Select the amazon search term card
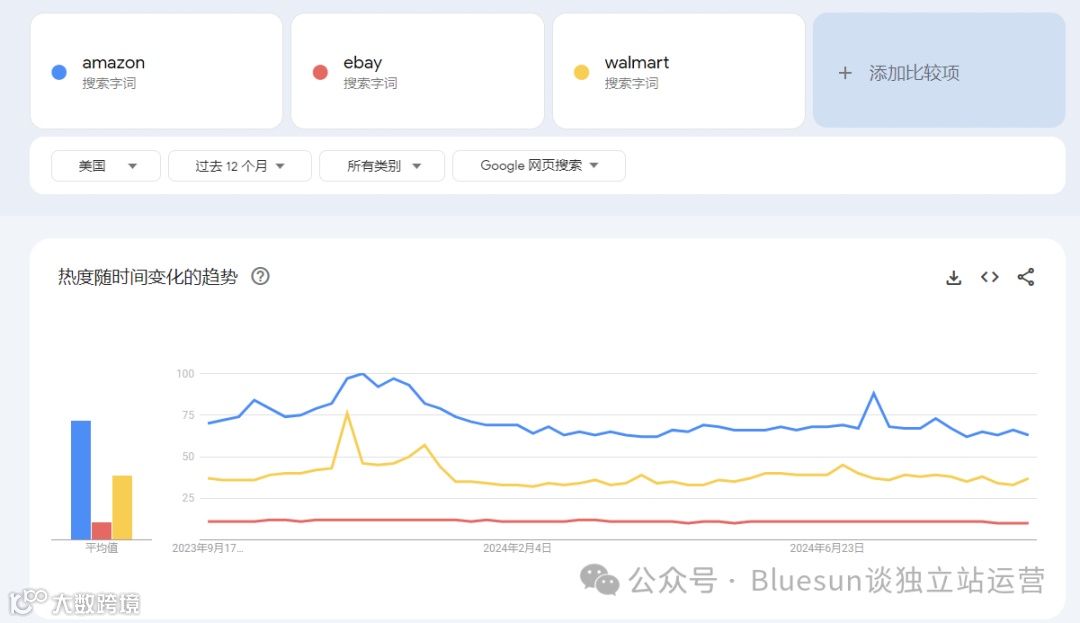Image resolution: width=1080 pixels, height=623 pixels. click(156, 71)
